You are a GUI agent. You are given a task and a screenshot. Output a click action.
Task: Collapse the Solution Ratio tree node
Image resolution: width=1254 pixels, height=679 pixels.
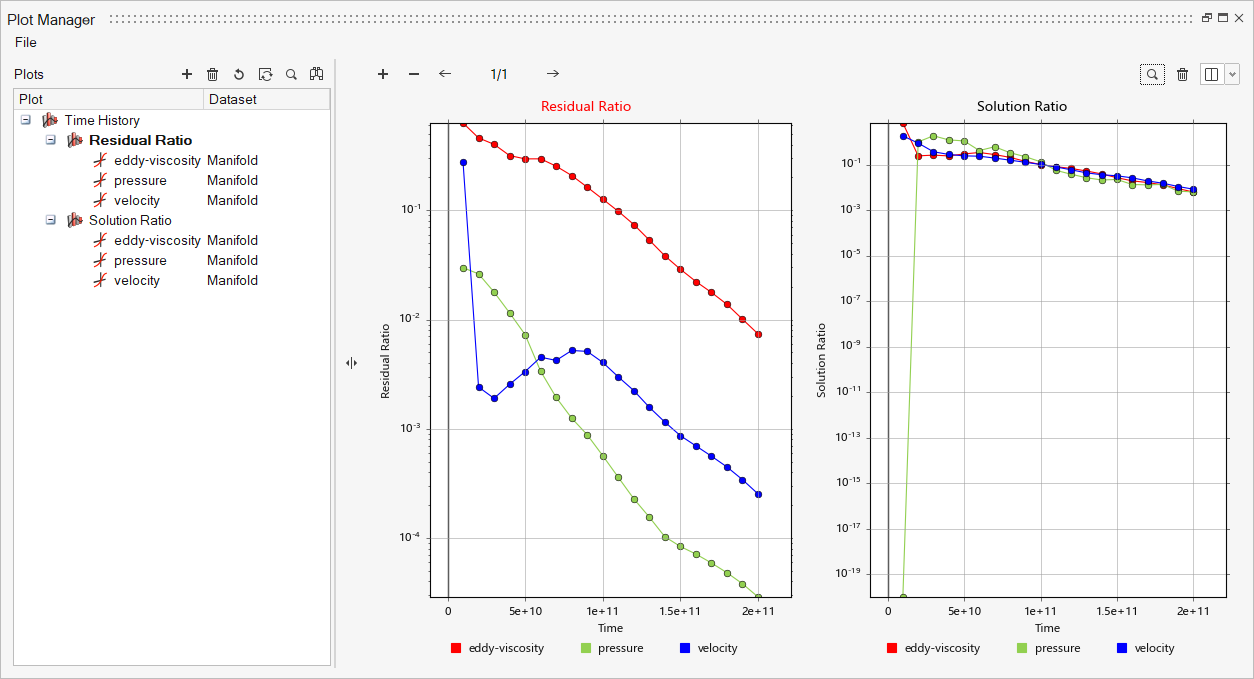pyautogui.click(x=50, y=220)
